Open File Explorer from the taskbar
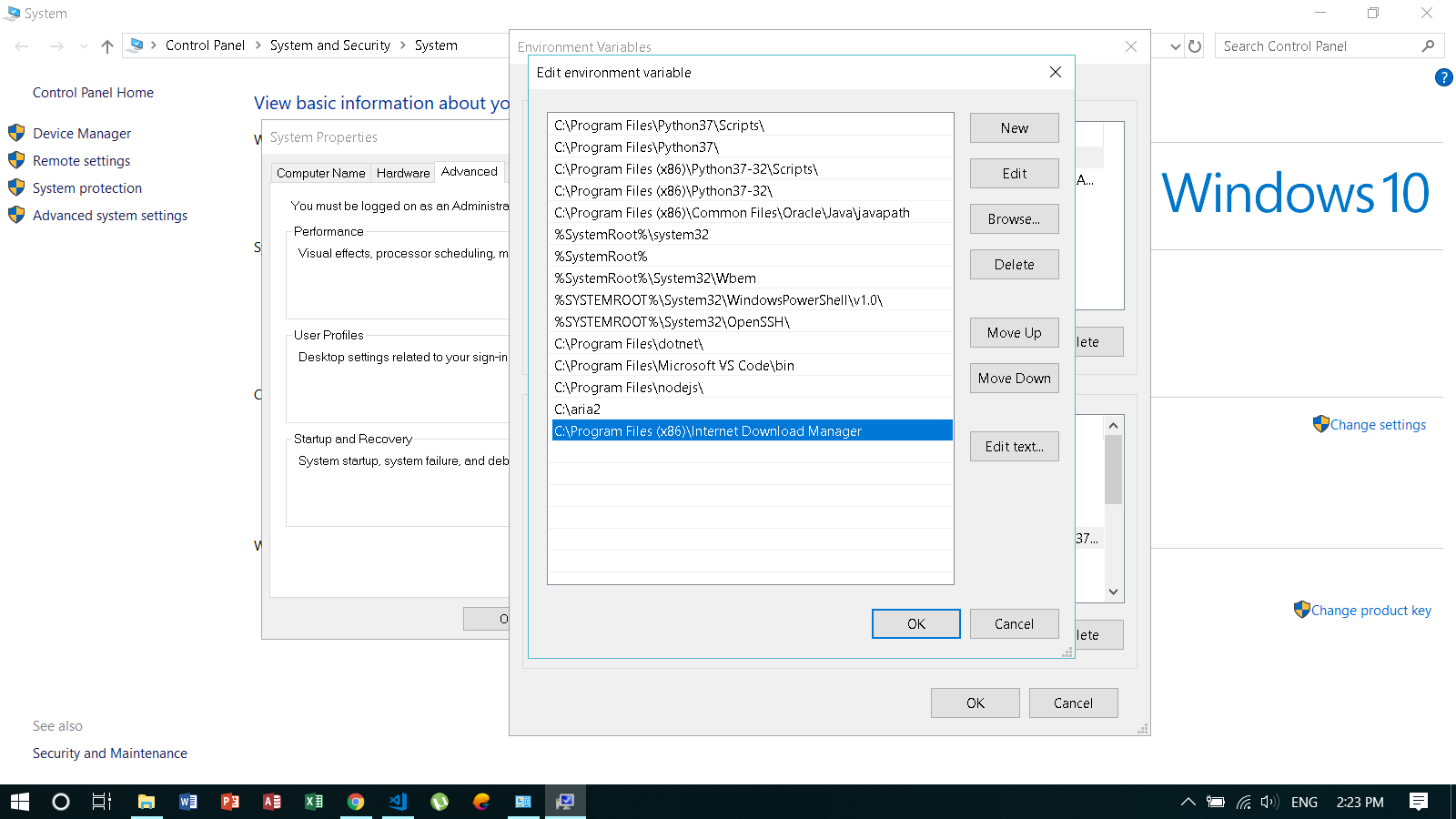Viewport: 1456px width, 819px height. point(147,802)
